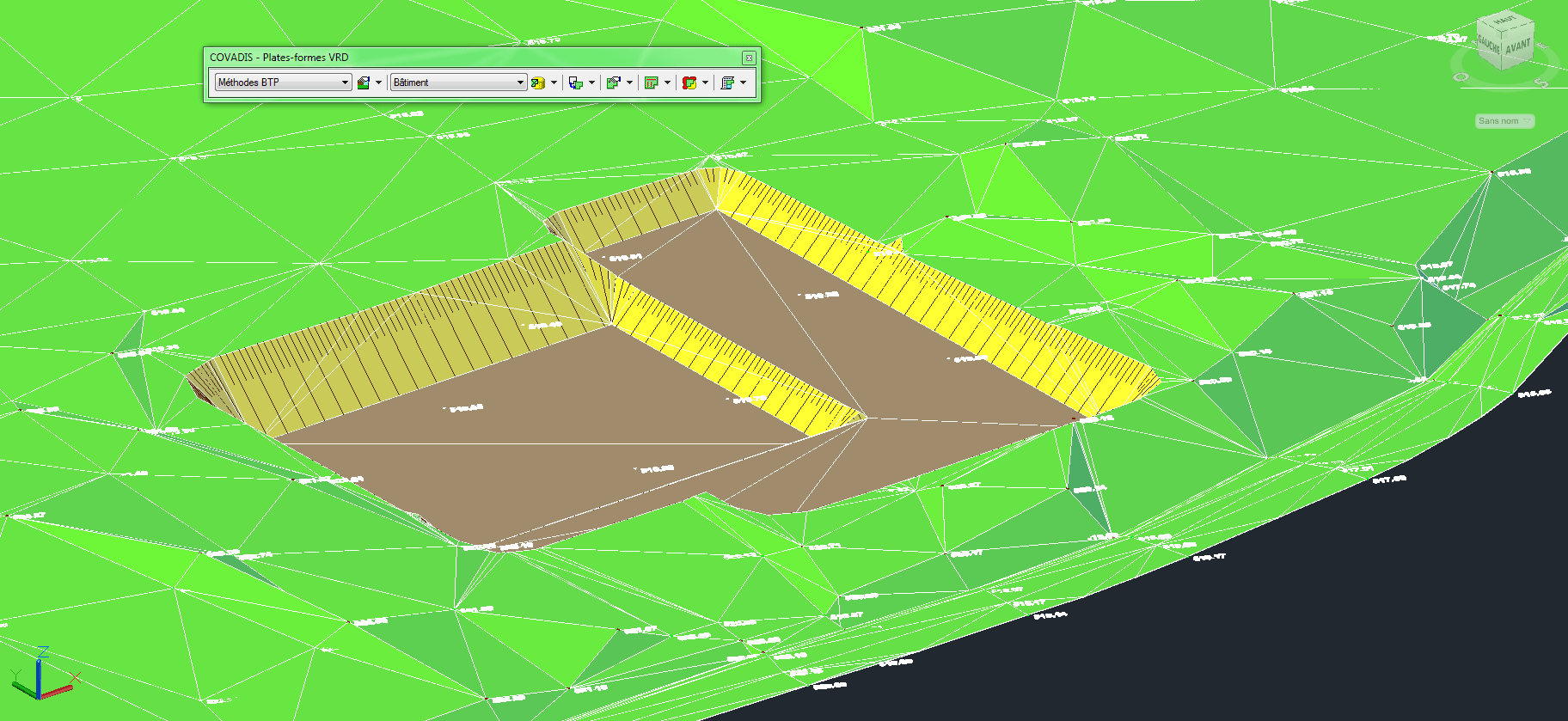Expand arrow next to blue outline platform icon

click(x=591, y=82)
